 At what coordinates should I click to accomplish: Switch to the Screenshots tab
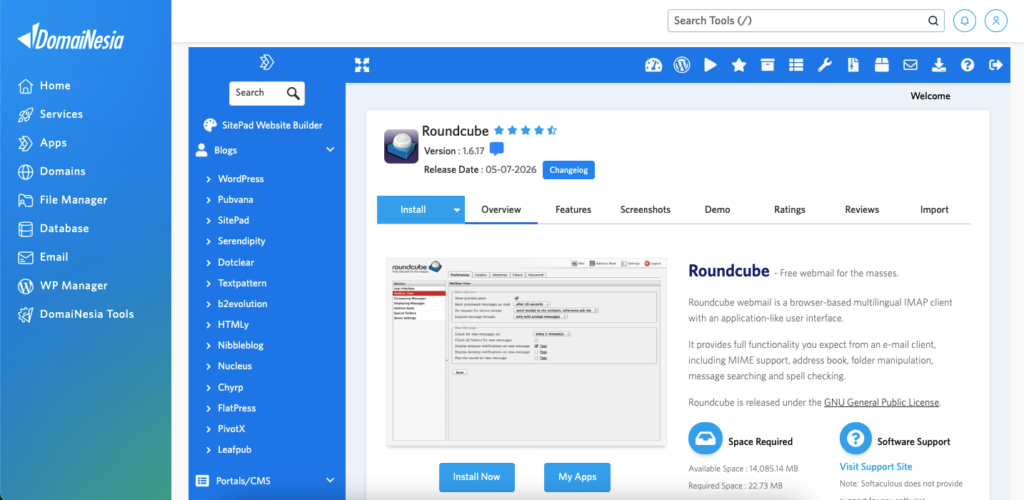(645, 210)
